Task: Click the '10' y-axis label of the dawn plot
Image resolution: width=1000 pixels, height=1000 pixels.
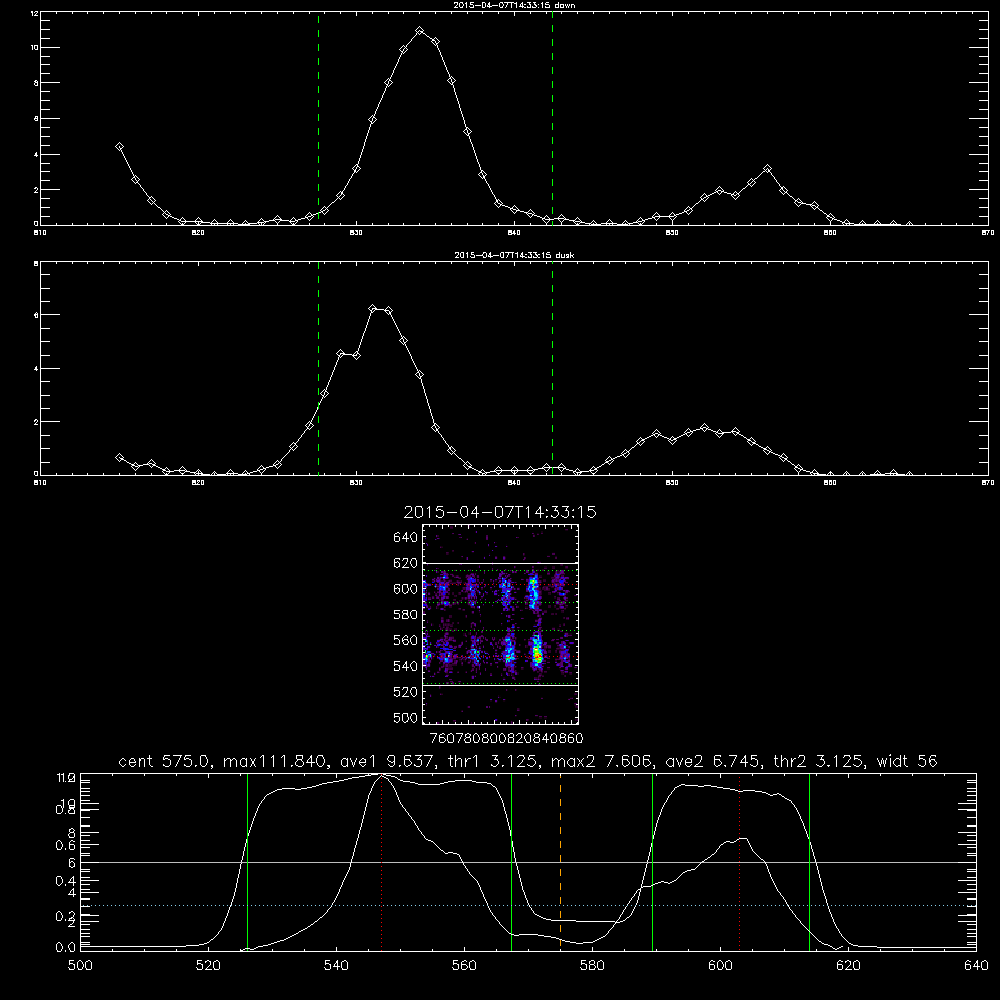Action: tap(35, 48)
